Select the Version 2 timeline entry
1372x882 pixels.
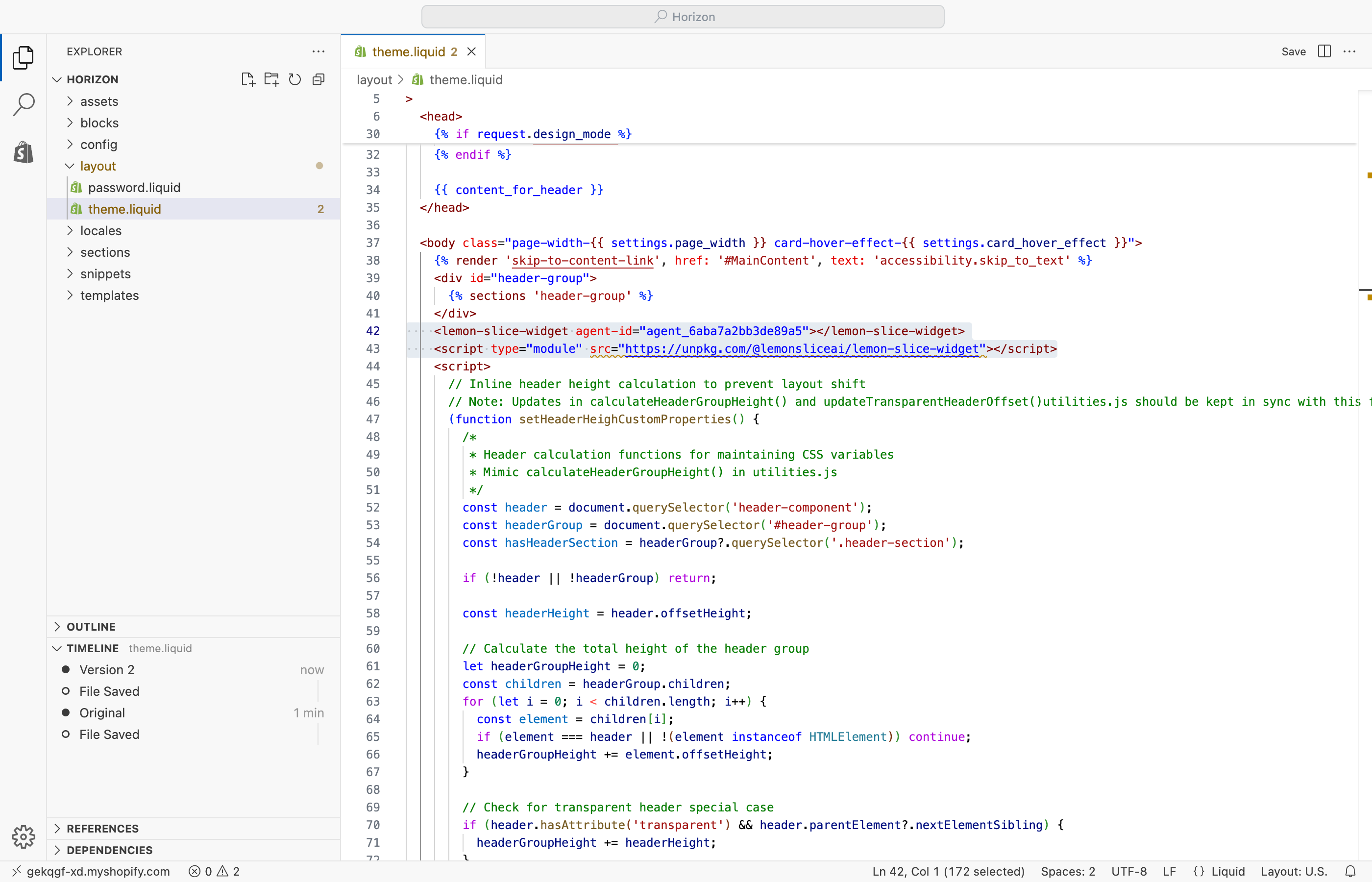pyautogui.click(x=107, y=669)
